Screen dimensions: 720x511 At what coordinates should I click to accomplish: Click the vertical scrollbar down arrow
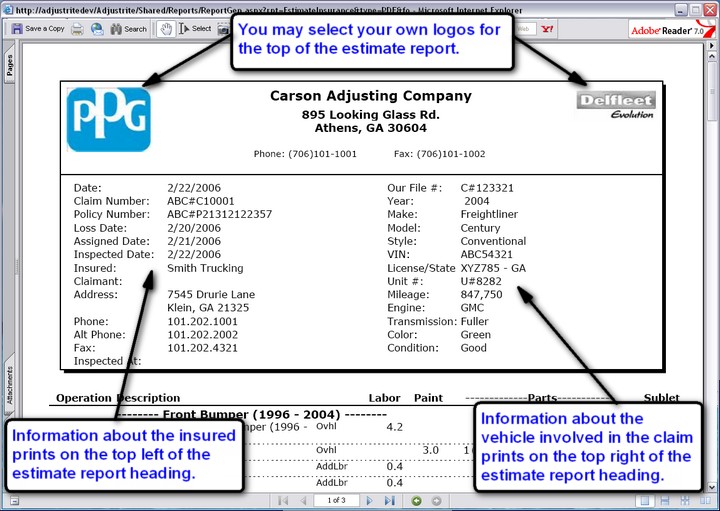pyautogui.click(x=712, y=486)
